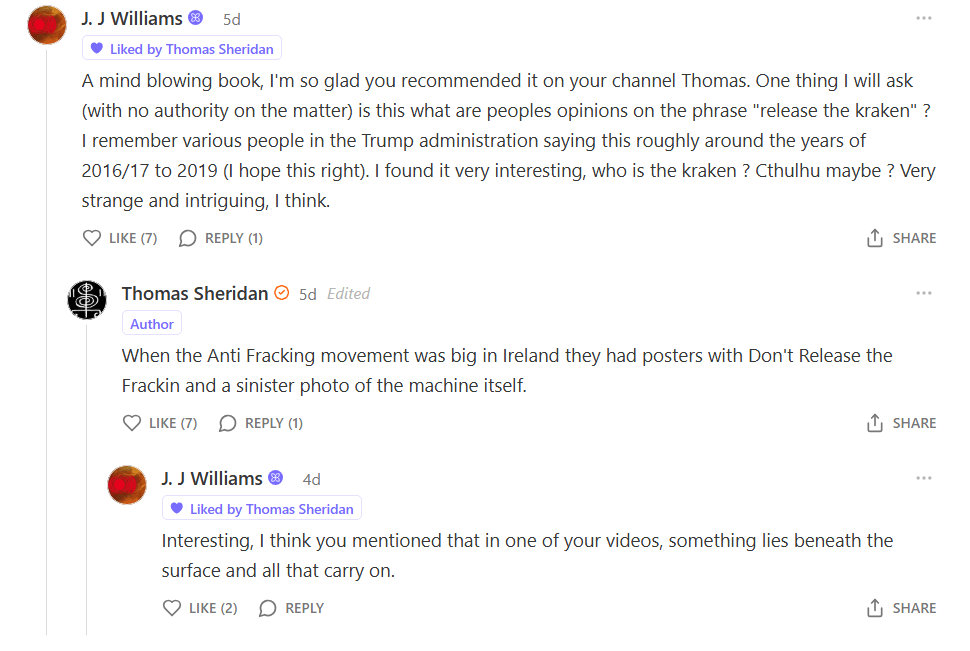Click reply bubble icon on top comment
Image resolution: width=970 pixels, height=651 pixels.
pos(187,238)
